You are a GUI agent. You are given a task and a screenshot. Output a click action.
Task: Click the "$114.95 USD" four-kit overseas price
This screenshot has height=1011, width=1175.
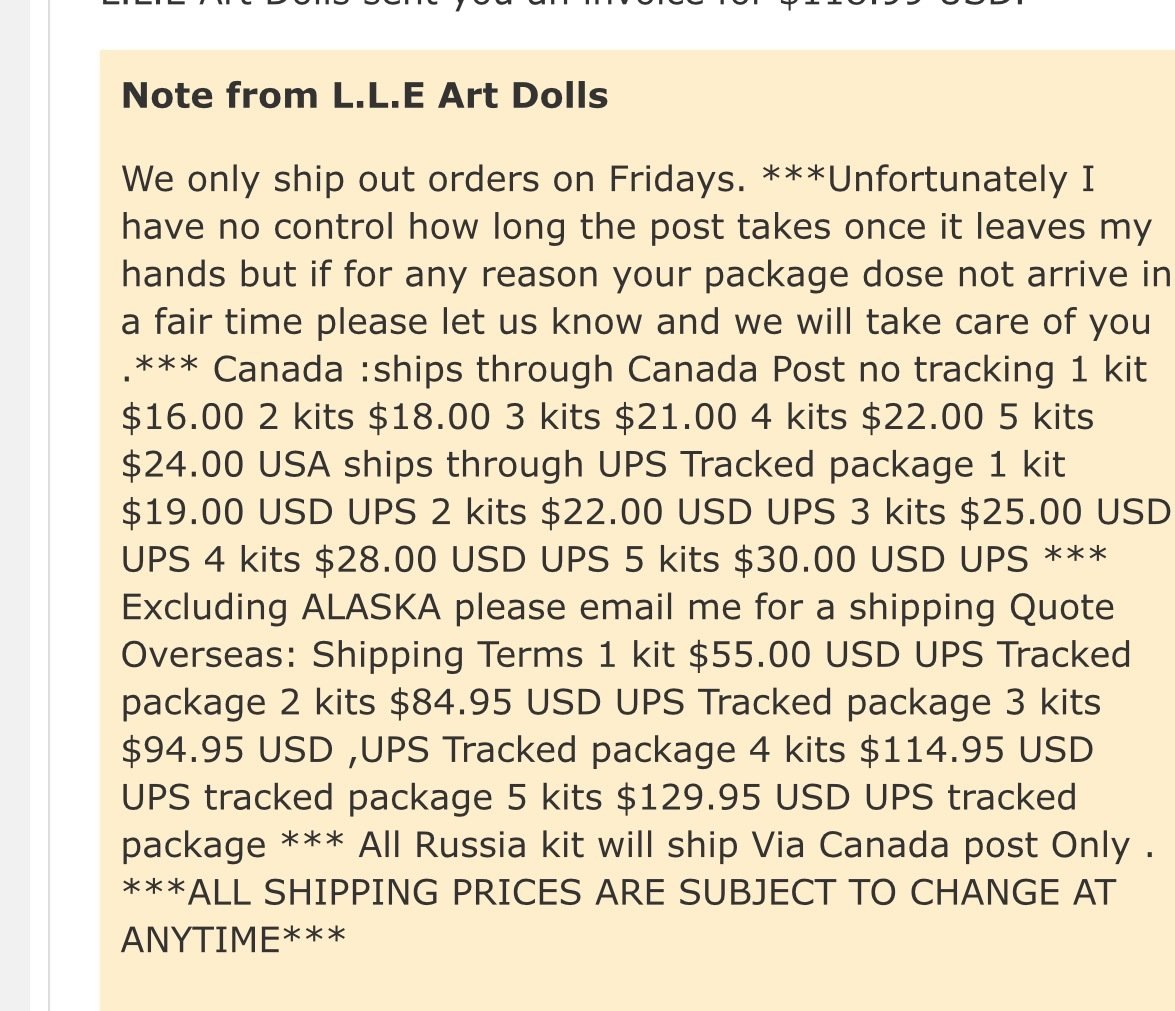(x=976, y=750)
